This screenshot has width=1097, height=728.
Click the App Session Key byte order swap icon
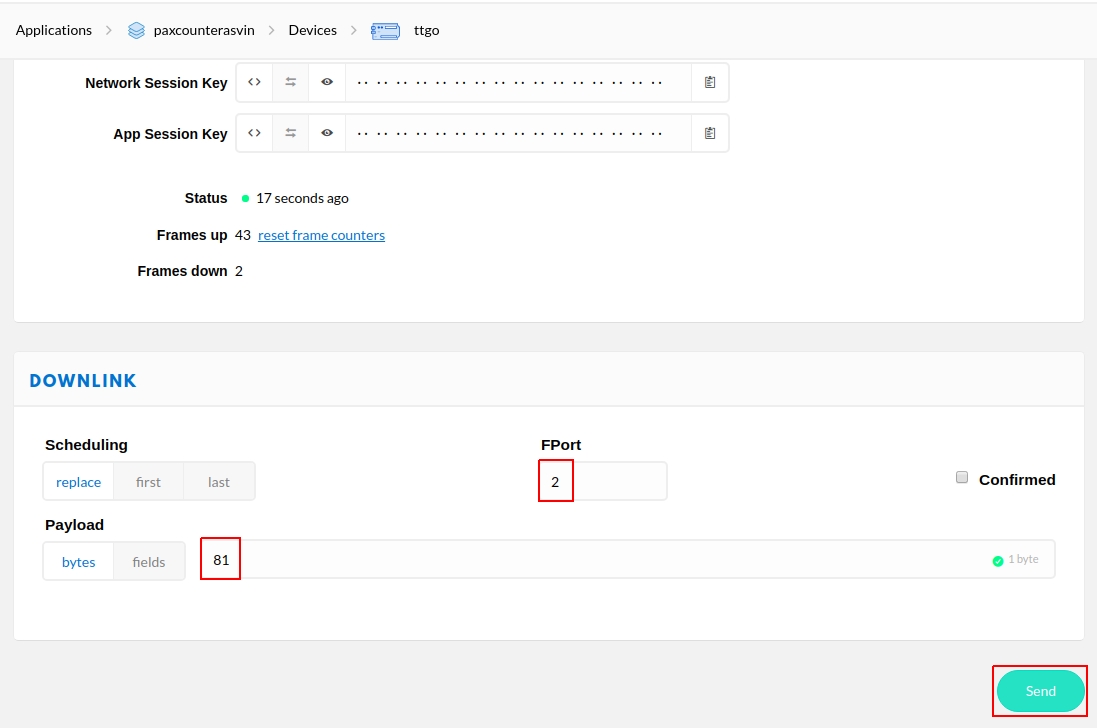pyautogui.click(x=291, y=133)
